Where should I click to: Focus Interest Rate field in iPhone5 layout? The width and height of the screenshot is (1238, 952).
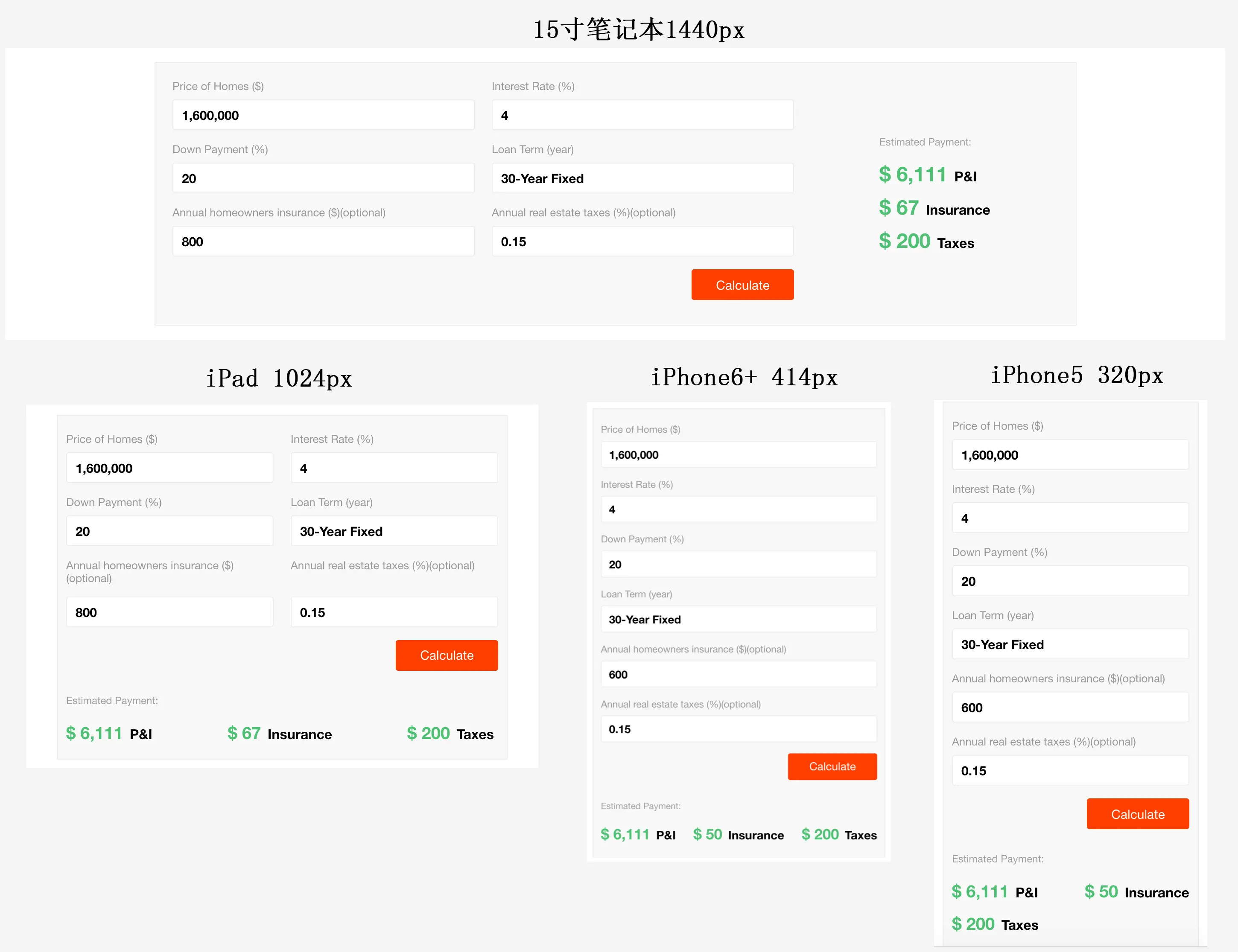[x=1070, y=518]
